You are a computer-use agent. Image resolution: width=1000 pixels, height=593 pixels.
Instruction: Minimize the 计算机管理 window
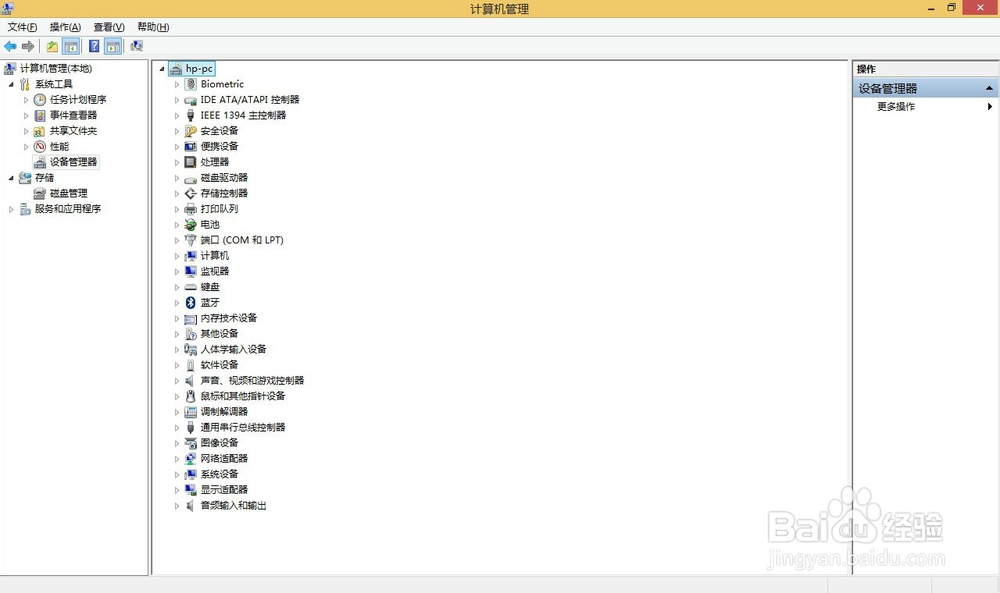click(931, 8)
